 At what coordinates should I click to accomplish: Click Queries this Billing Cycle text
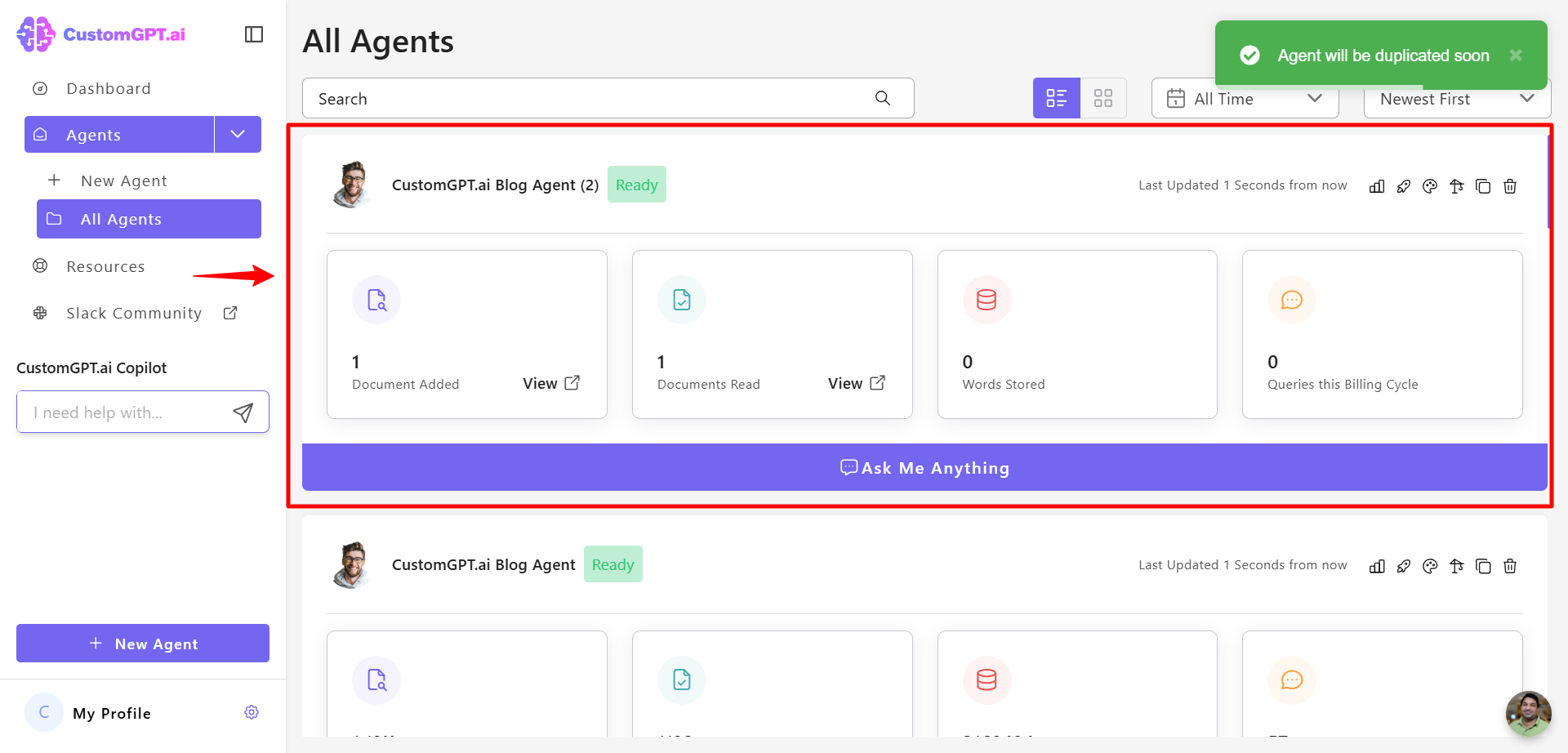click(1343, 384)
